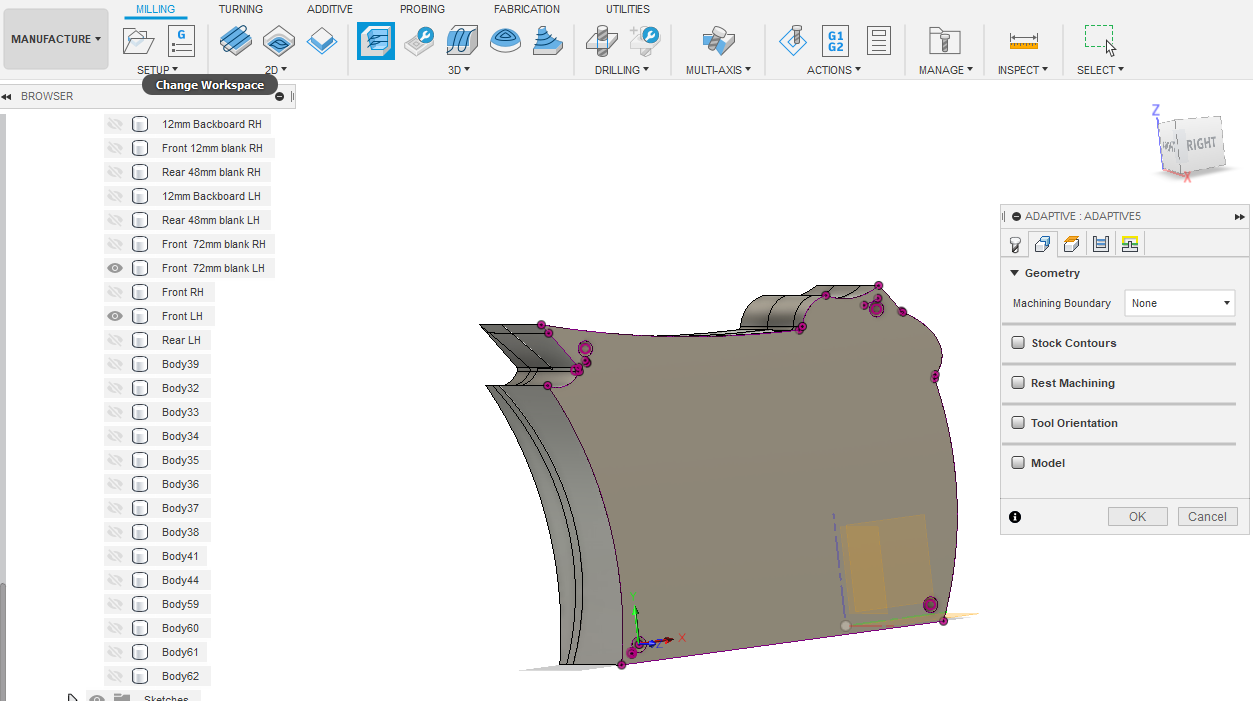The image size is (1253, 701).
Task: Select Body62 in the browser
Action: 180,676
